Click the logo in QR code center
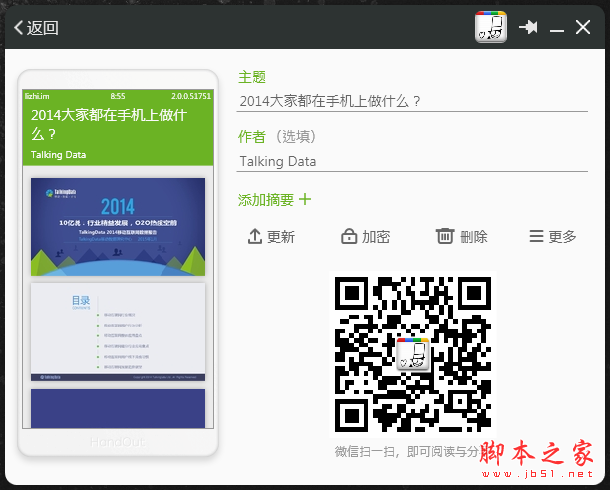This screenshot has height=490, width=610. tap(413, 354)
